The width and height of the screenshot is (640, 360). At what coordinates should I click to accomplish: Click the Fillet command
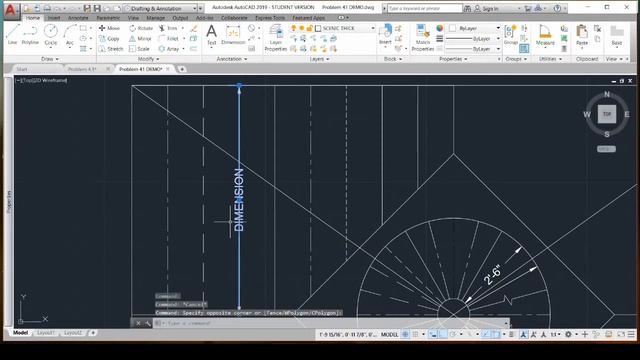(x=169, y=38)
